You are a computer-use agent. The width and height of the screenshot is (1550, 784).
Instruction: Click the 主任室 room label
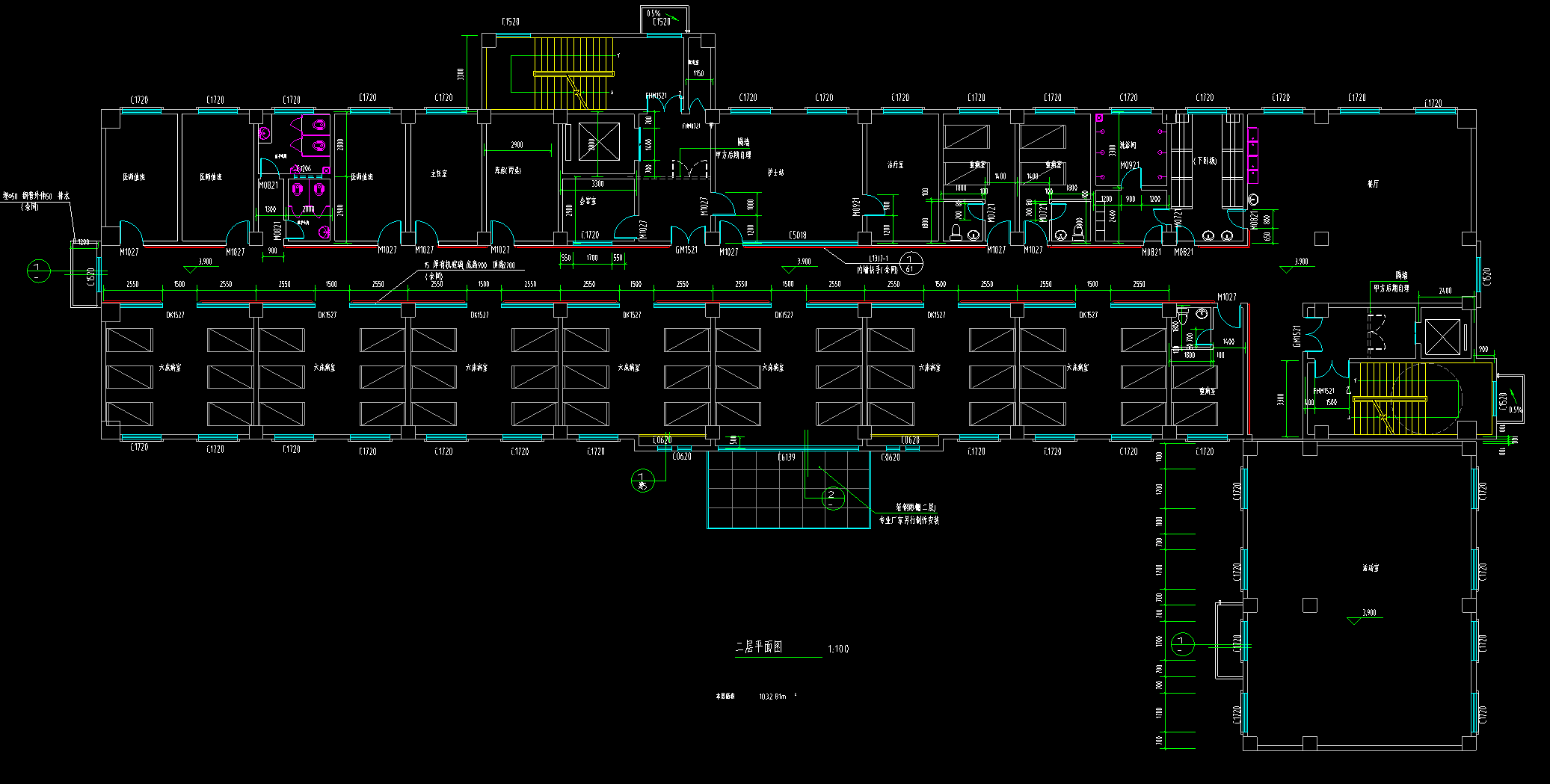pyautogui.click(x=439, y=173)
